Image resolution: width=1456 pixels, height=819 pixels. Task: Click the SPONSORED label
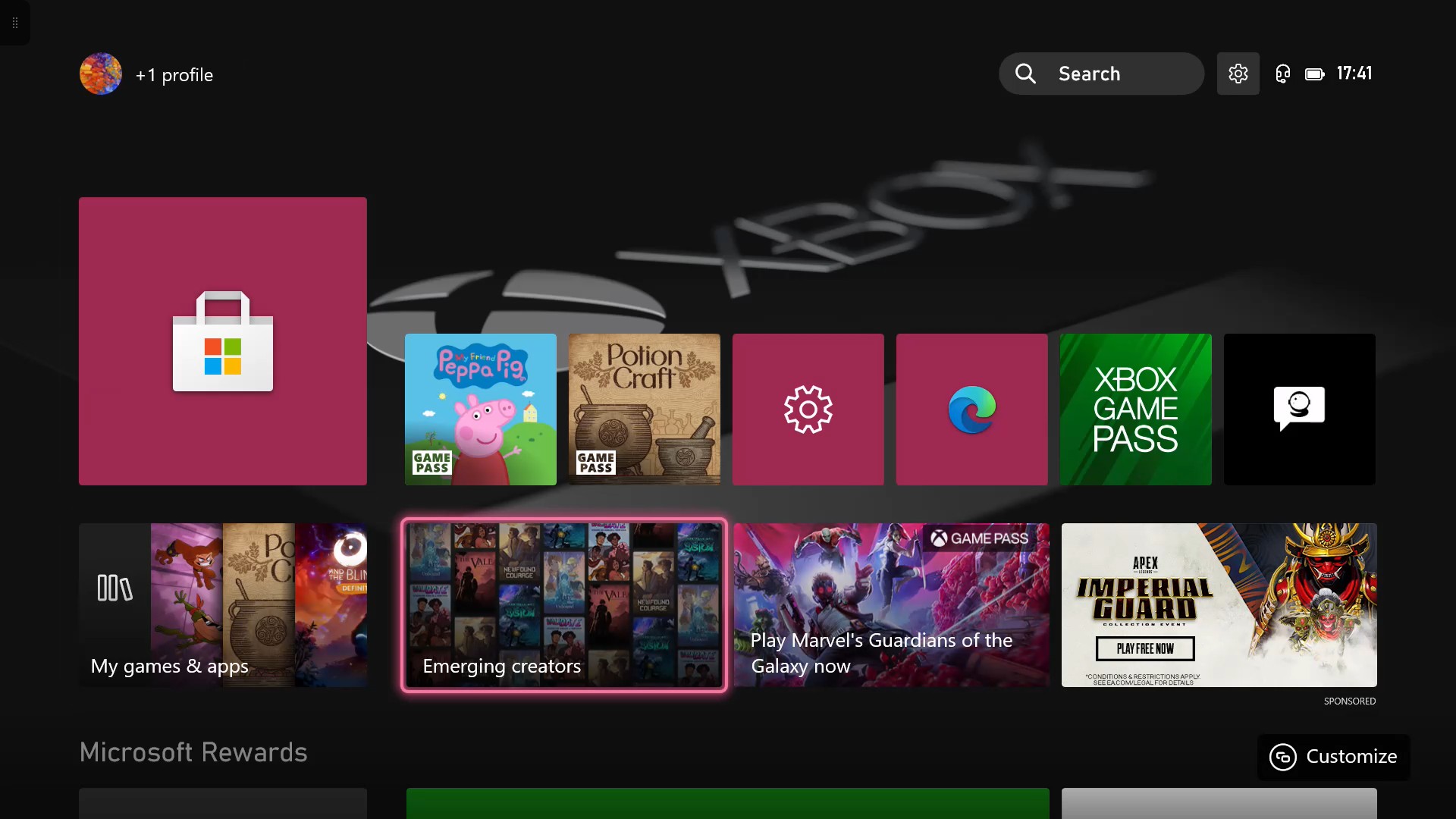pos(1350,701)
